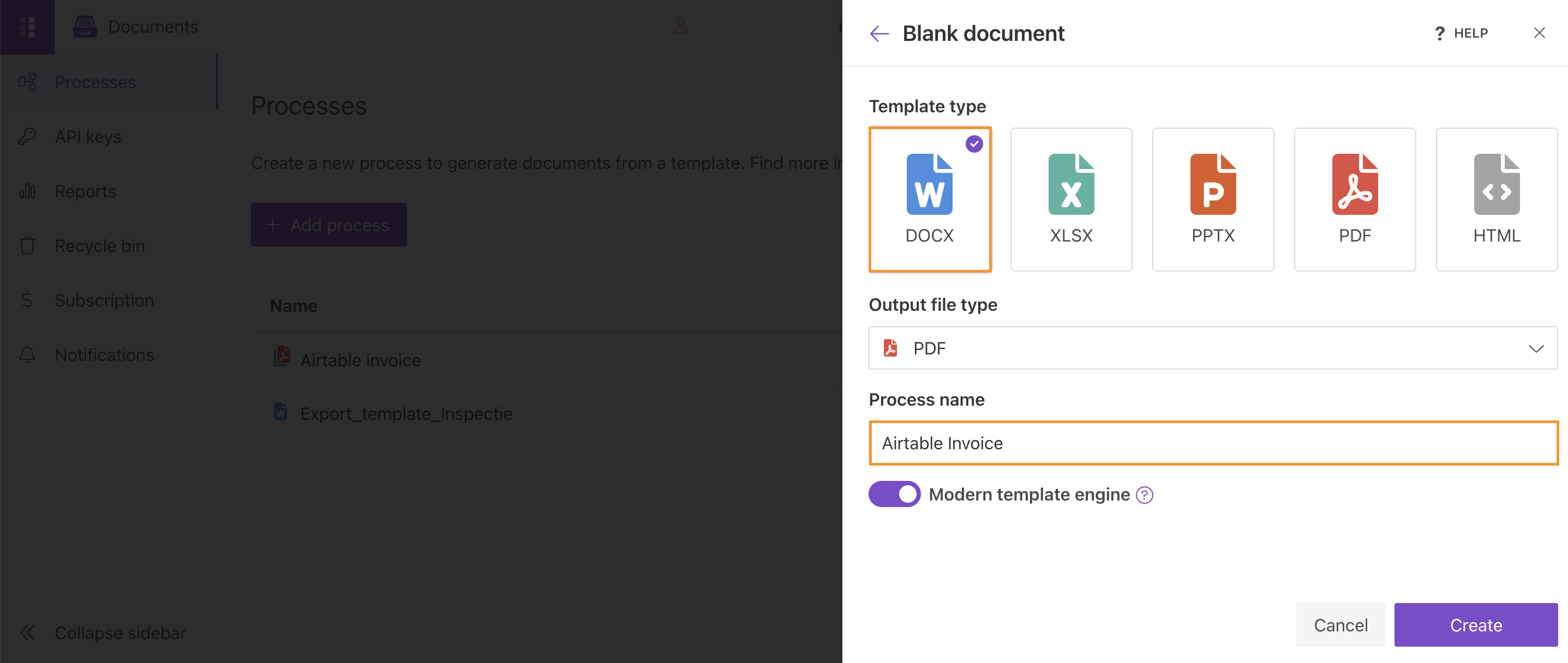The width and height of the screenshot is (1568, 663).
Task: Click inside the Process name field
Action: (1214, 443)
